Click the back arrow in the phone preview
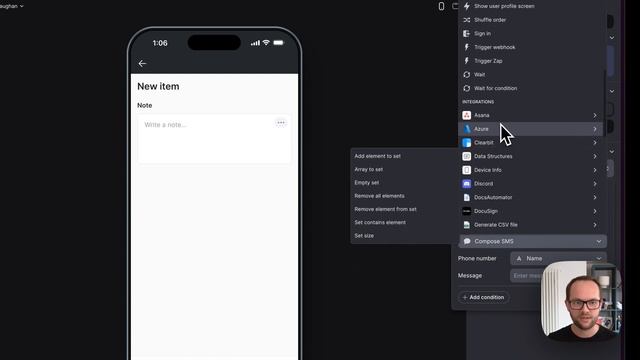The image size is (640, 360). [x=142, y=64]
